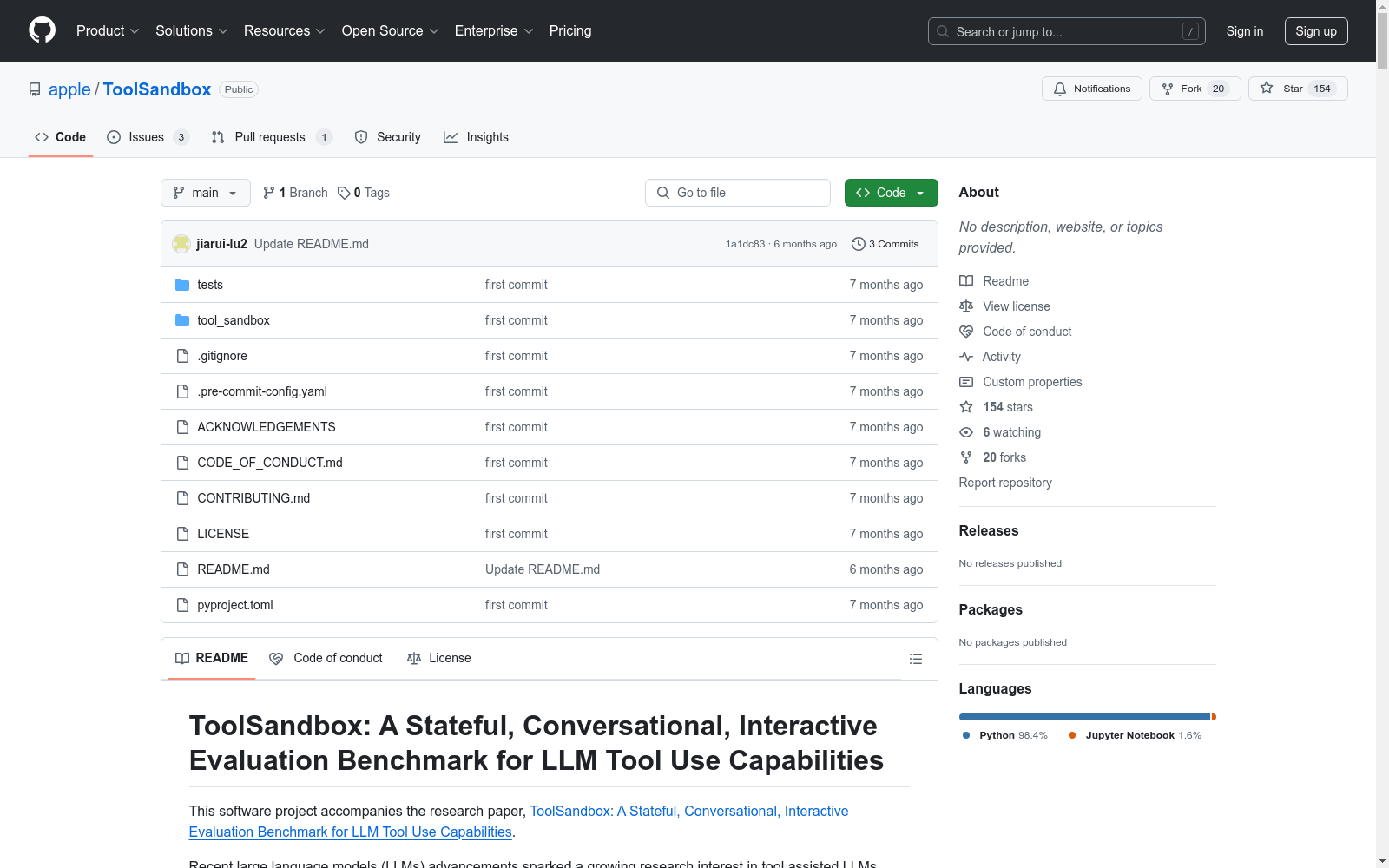Screen dimensions: 1389x868
Task: Open the Security tab
Action: (x=388, y=137)
